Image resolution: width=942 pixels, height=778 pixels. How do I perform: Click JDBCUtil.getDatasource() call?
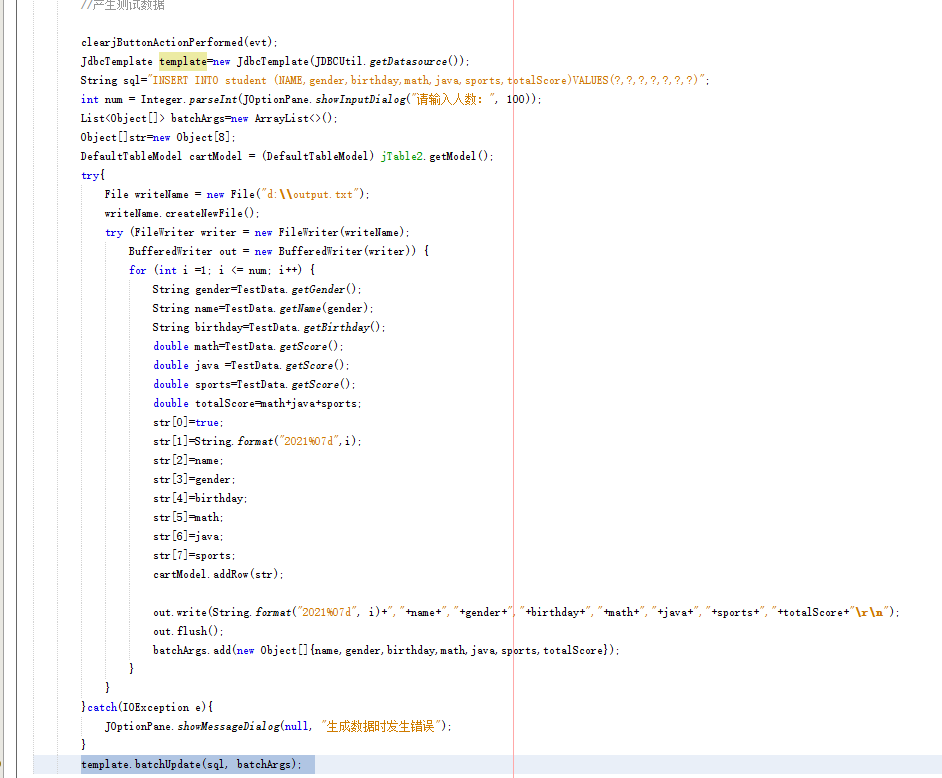388,61
